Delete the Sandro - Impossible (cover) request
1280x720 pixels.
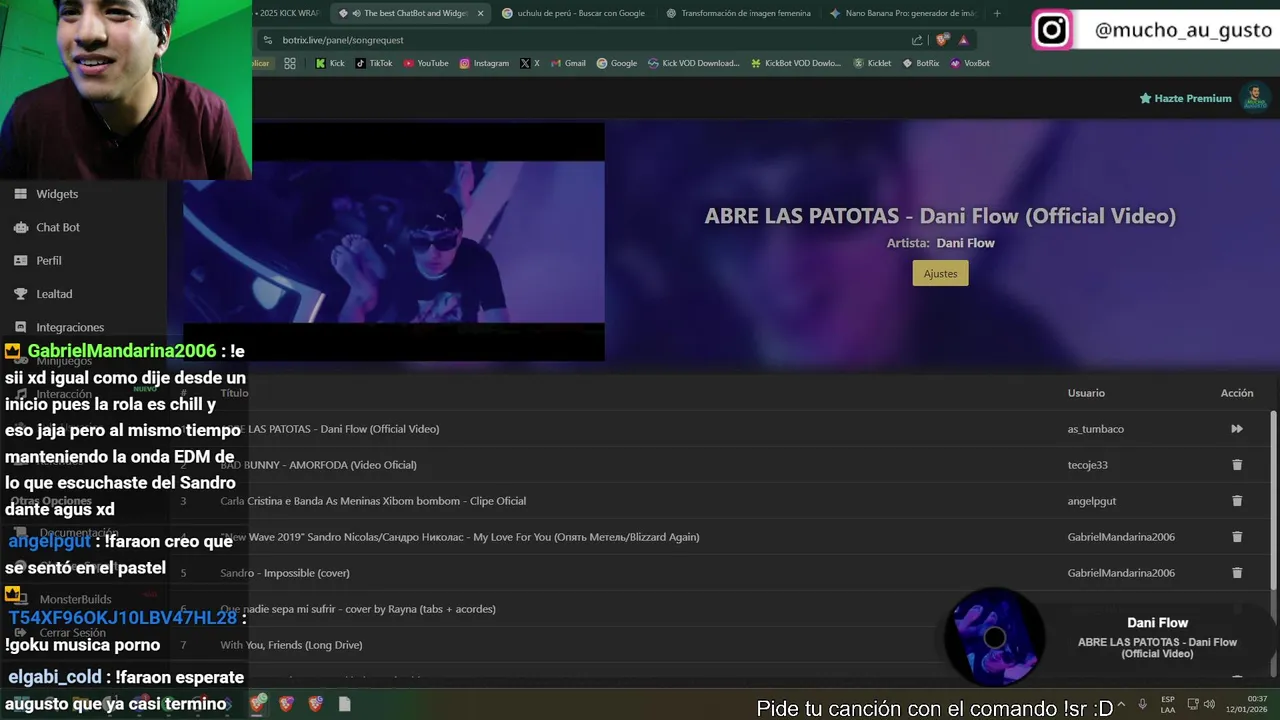[x=1237, y=573]
